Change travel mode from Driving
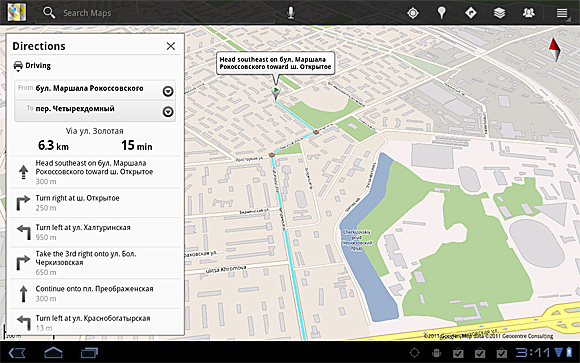Viewport: 580px width, 363px height. pyautogui.click(x=32, y=65)
